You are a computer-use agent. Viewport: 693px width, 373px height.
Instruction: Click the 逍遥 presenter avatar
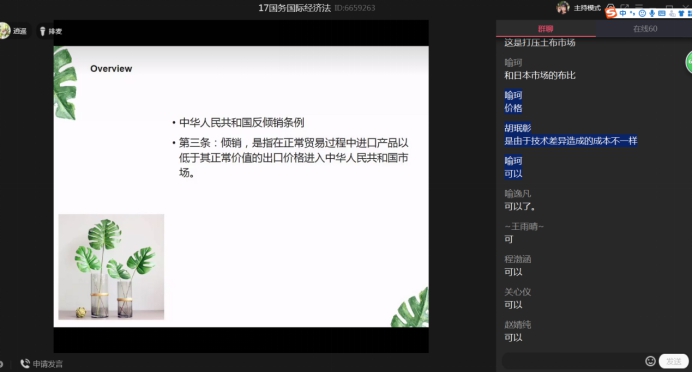pos(4,30)
